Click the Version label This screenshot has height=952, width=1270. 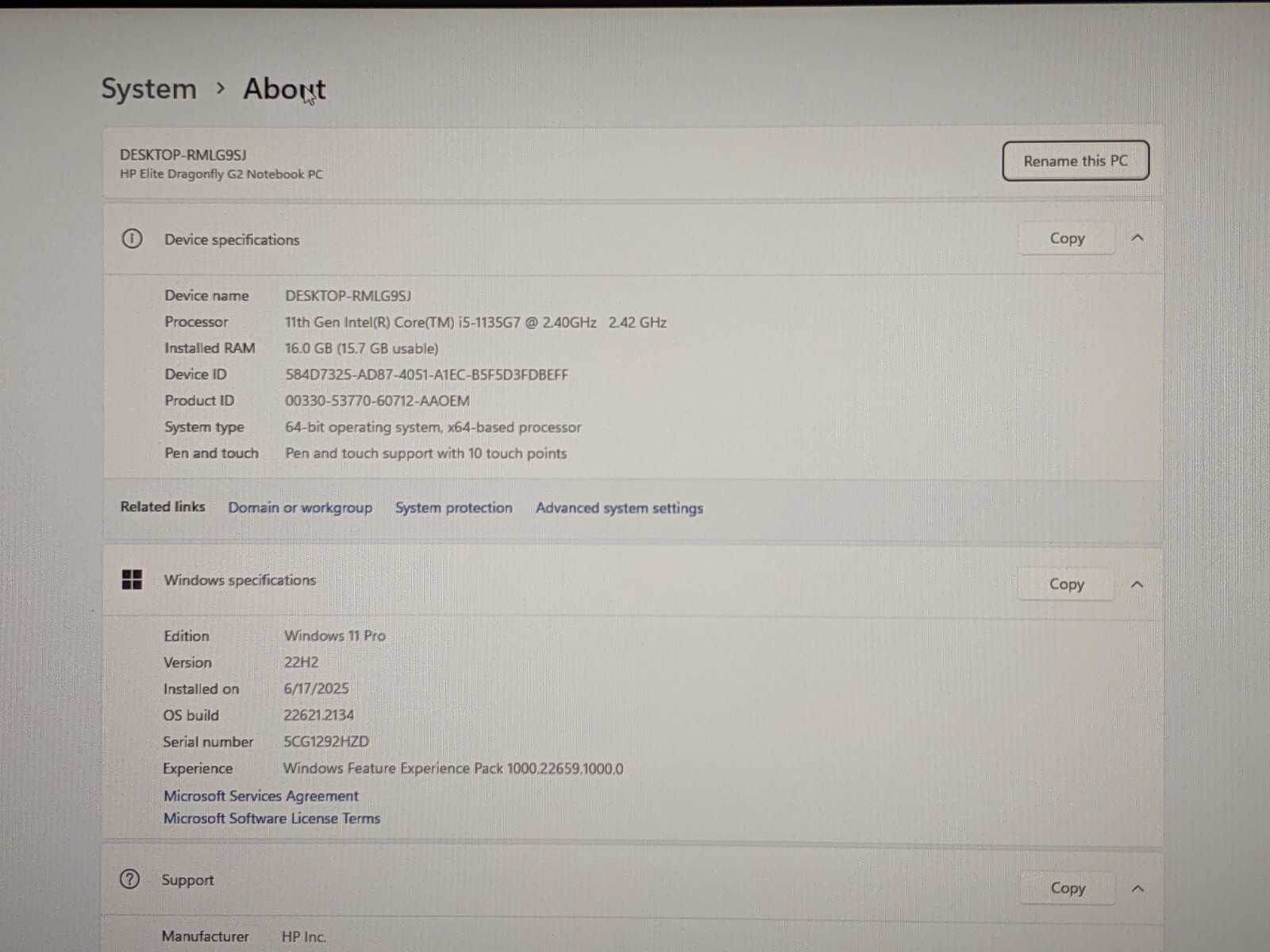[187, 662]
